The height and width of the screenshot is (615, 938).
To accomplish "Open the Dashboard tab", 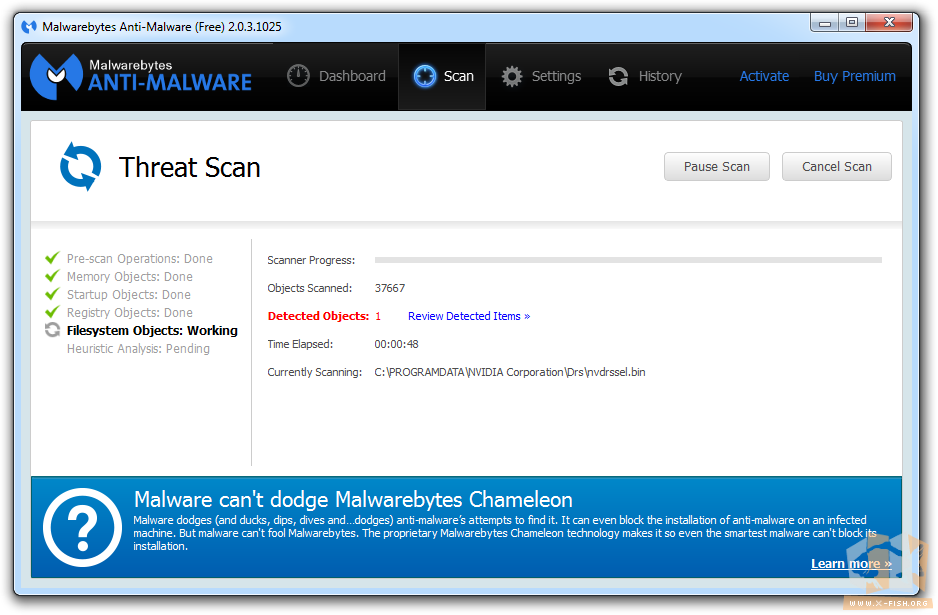I will pyautogui.click(x=336, y=76).
